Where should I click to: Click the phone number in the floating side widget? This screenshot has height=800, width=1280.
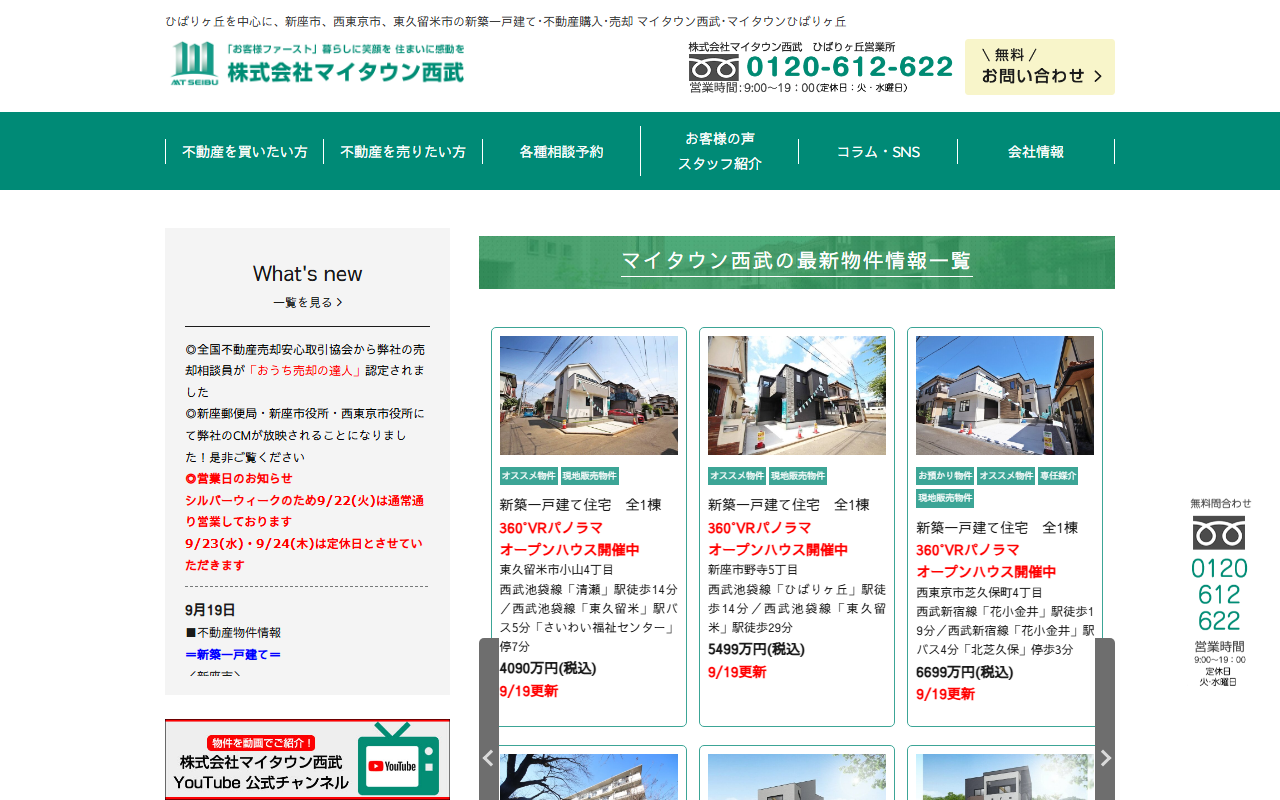click(1219, 594)
